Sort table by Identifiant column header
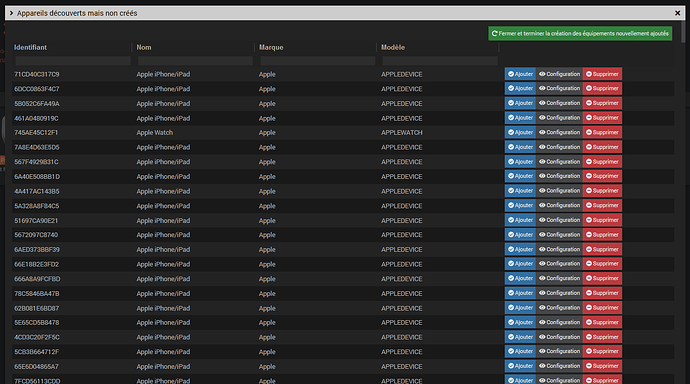 click(30, 47)
